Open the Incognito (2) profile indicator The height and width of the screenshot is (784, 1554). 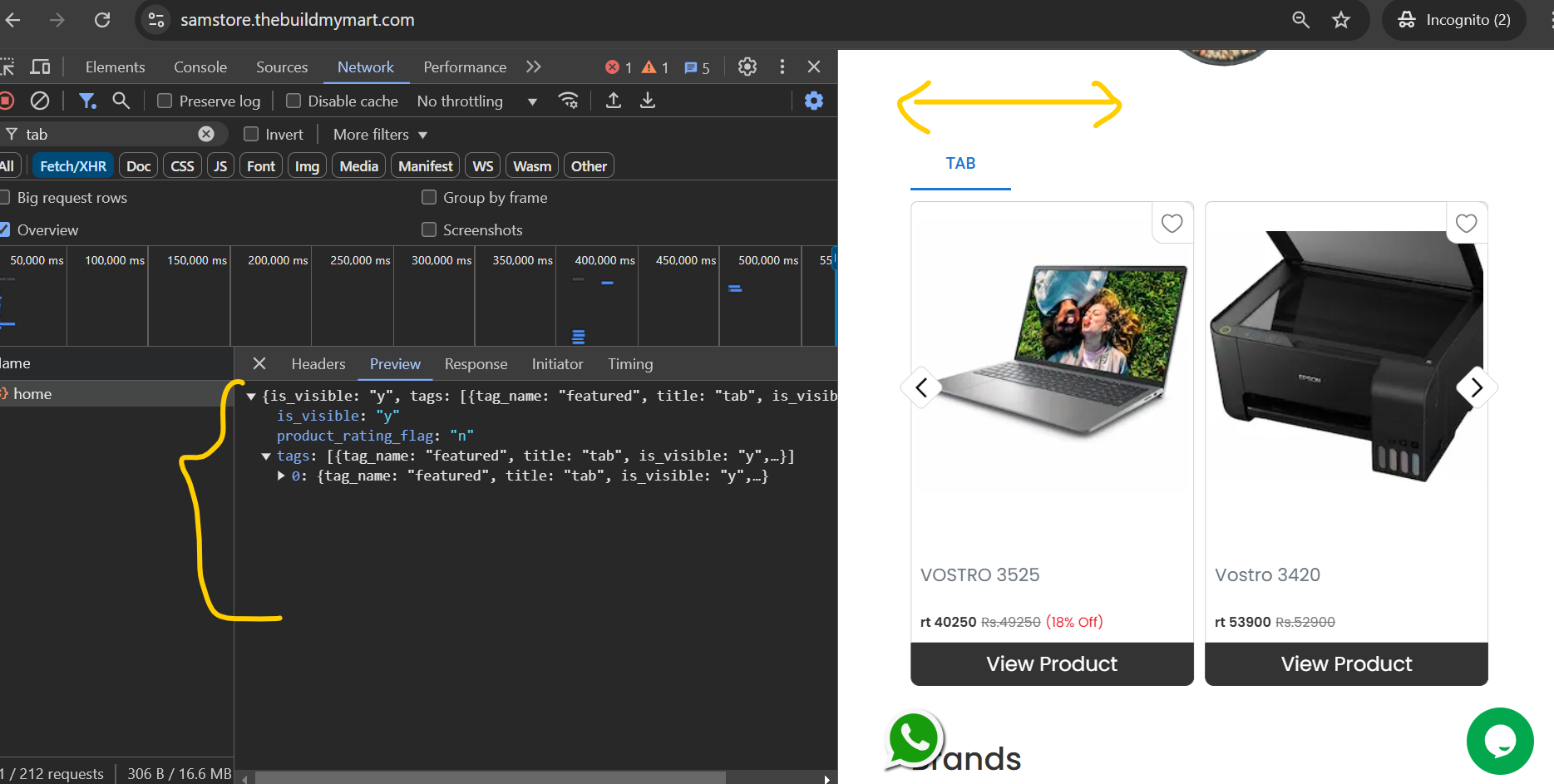[1454, 20]
